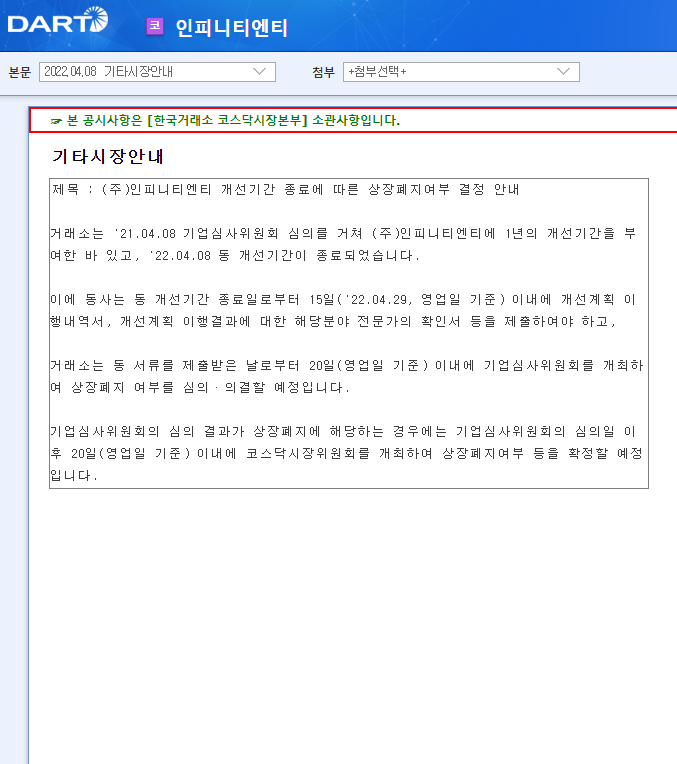Click the paragraph mentioning 15일('22.04.29
The height and width of the screenshot is (764, 677).
[x=343, y=310]
